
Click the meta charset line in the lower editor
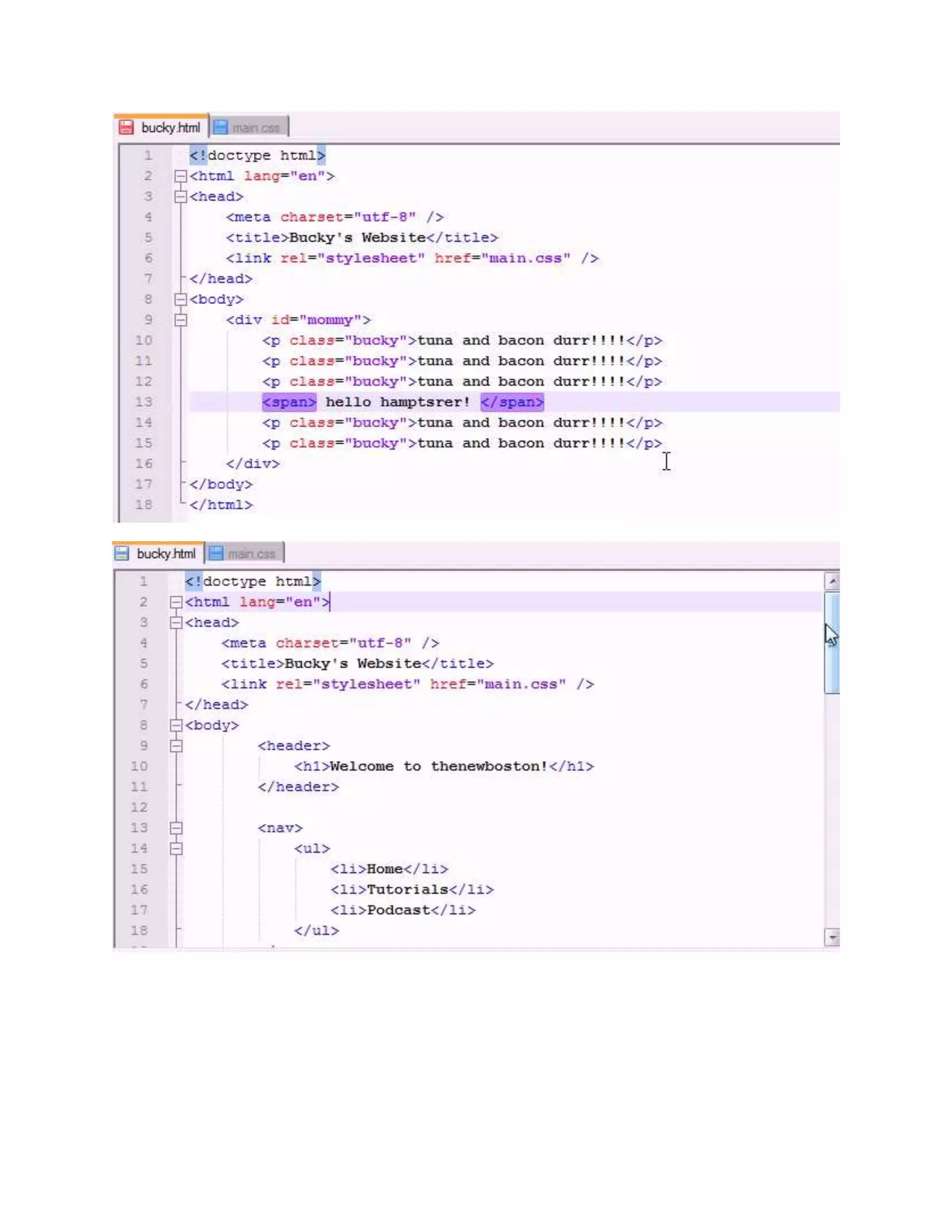point(331,643)
